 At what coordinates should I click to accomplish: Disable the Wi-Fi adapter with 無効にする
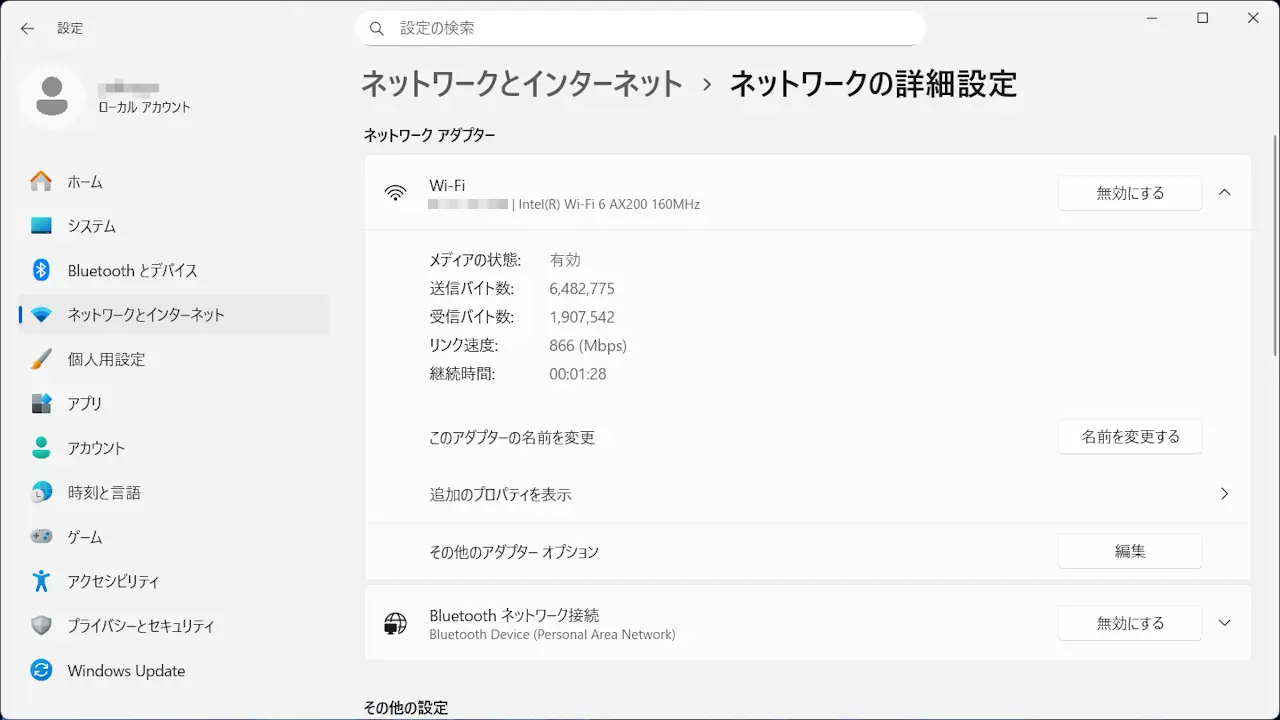[1130, 193]
